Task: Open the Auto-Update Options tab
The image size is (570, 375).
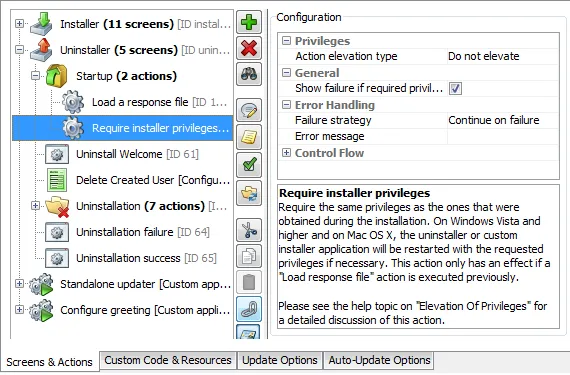Action: point(379,360)
